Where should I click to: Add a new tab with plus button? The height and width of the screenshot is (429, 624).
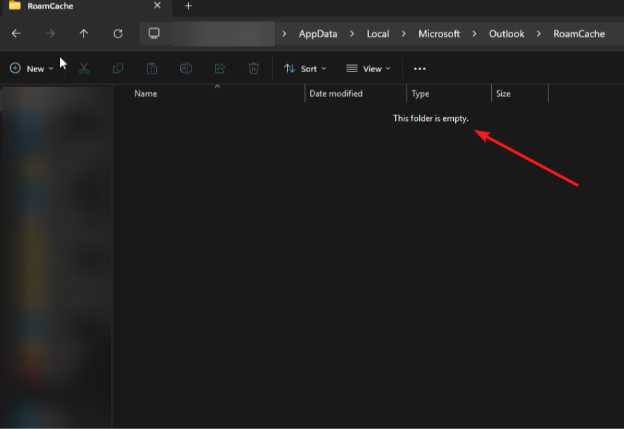point(188,6)
